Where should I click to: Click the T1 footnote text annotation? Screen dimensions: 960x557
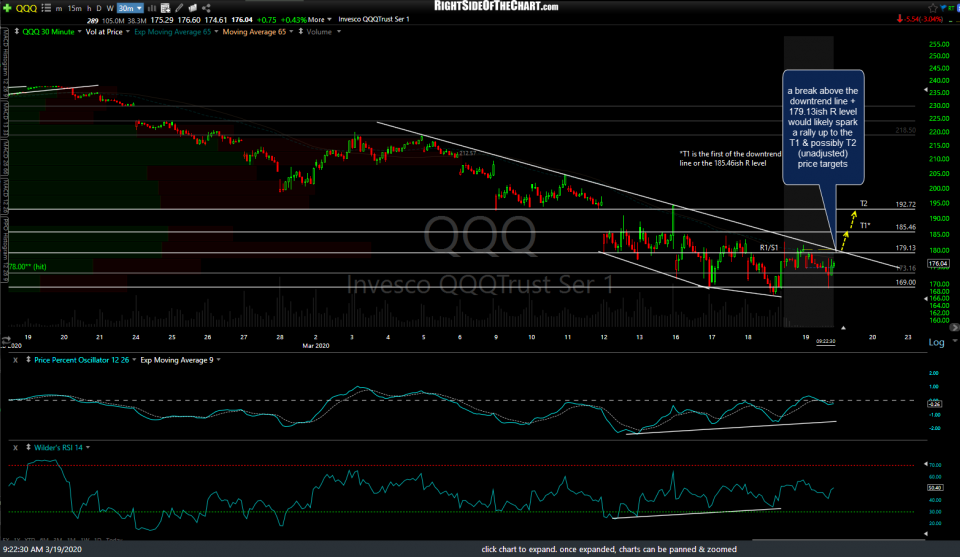[x=730, y=159]
